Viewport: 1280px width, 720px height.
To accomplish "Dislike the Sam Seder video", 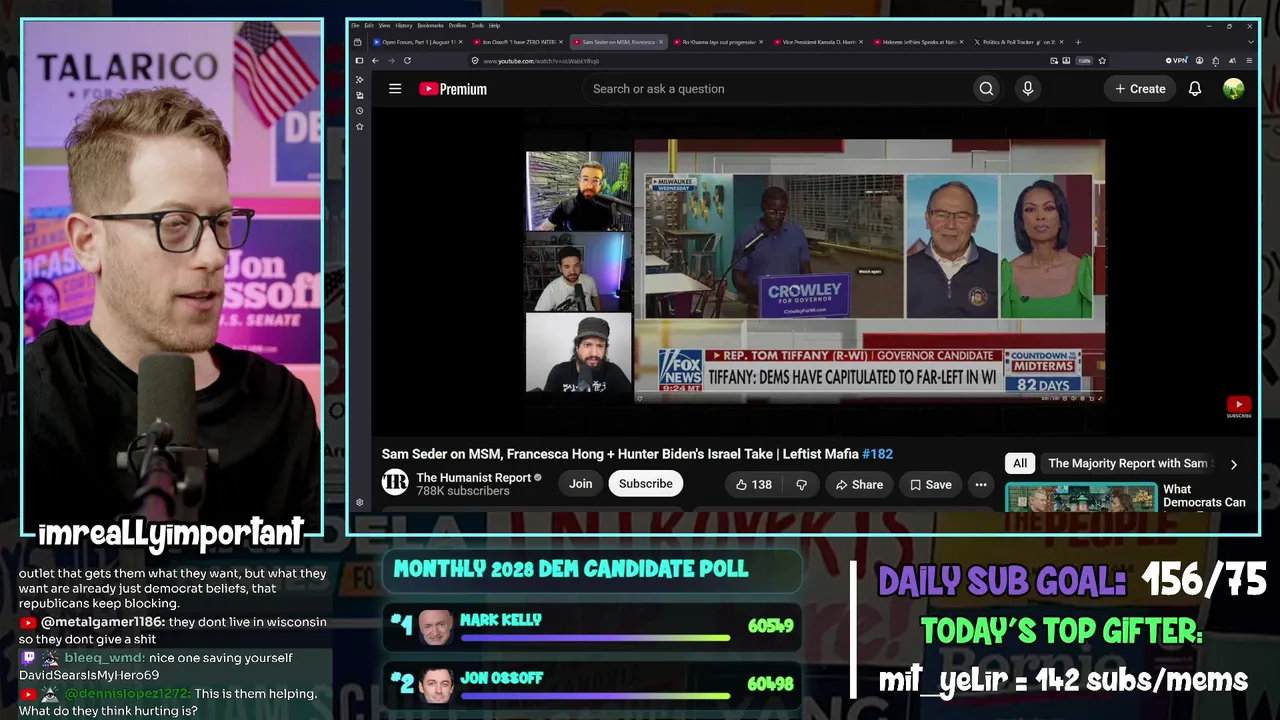I will click(x=801, y=484).
